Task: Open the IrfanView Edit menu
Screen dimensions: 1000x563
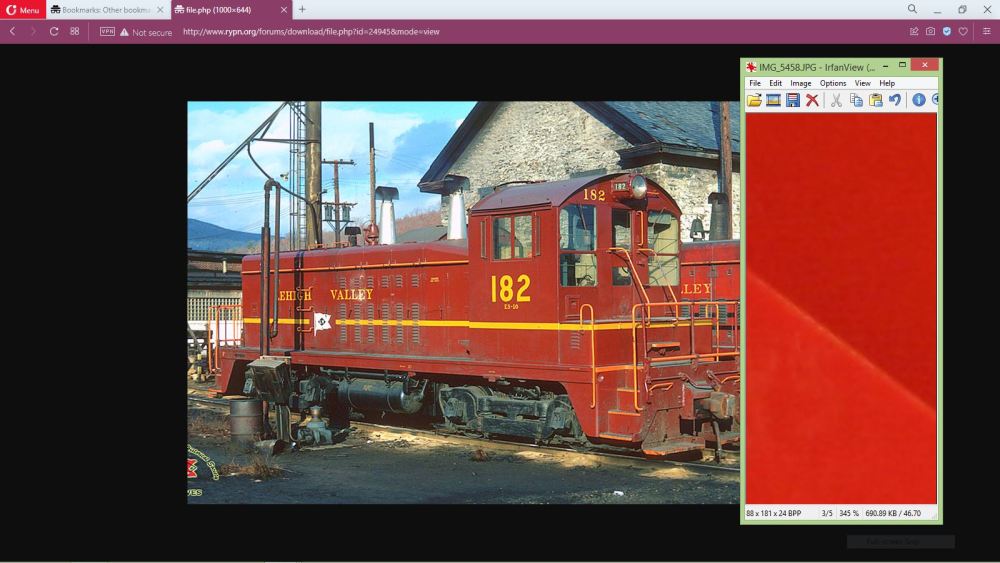Action: pos(776,84)
